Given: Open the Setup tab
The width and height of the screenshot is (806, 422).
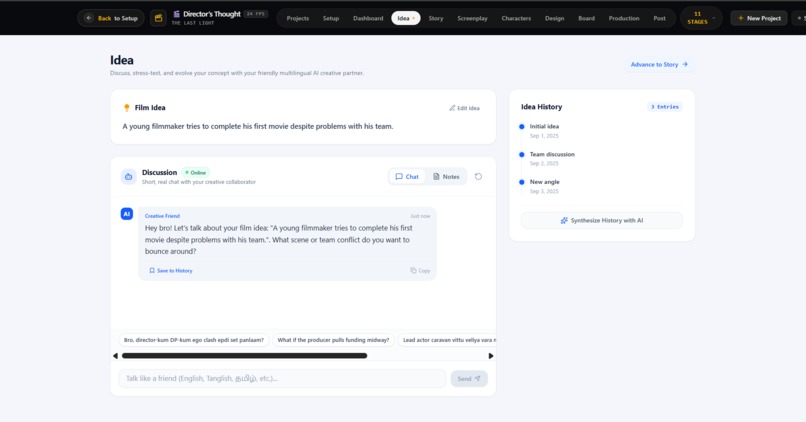Looking at the screenshot, I should tap(331, 18).
